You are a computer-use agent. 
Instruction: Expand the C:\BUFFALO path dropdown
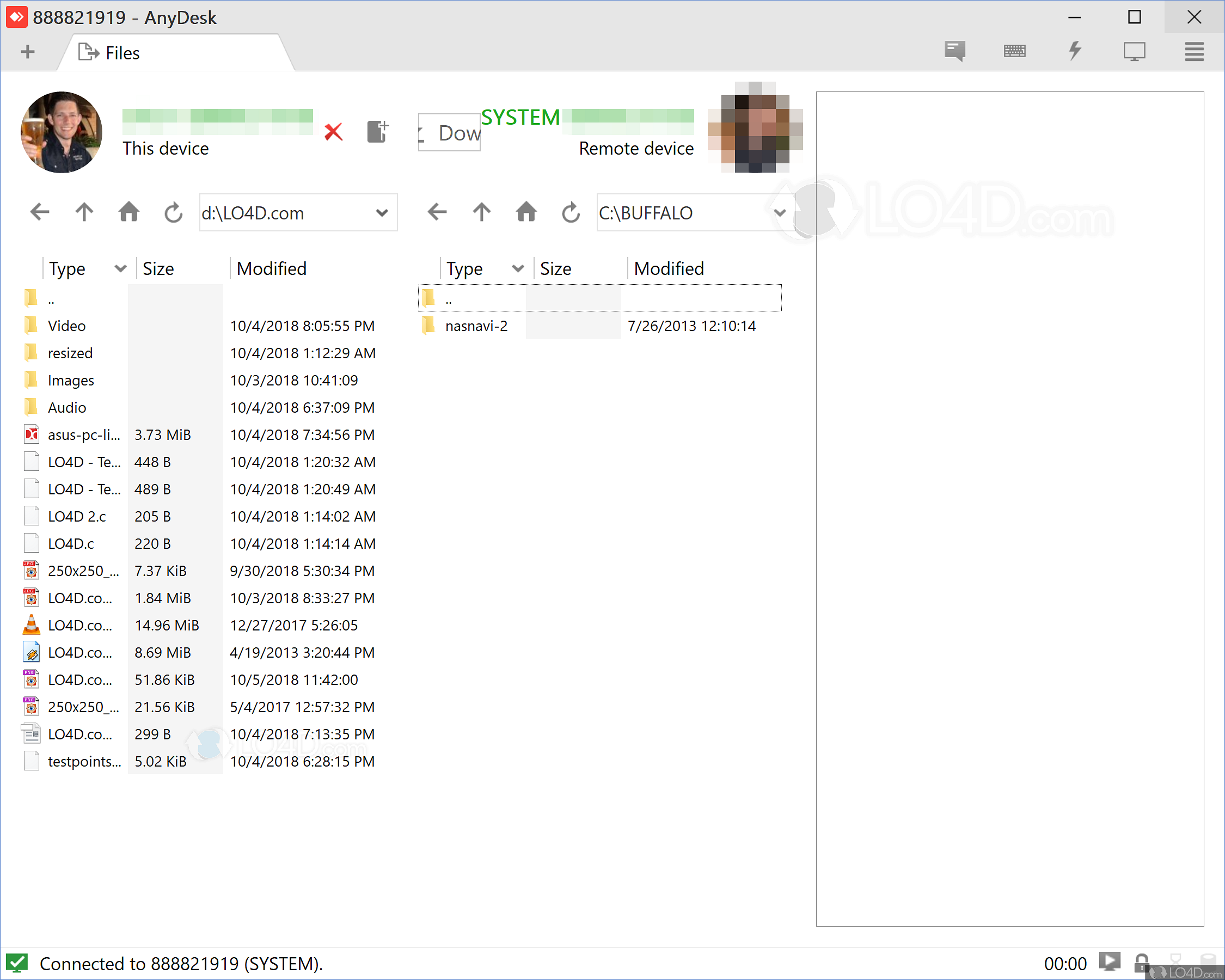pos(779,213)
